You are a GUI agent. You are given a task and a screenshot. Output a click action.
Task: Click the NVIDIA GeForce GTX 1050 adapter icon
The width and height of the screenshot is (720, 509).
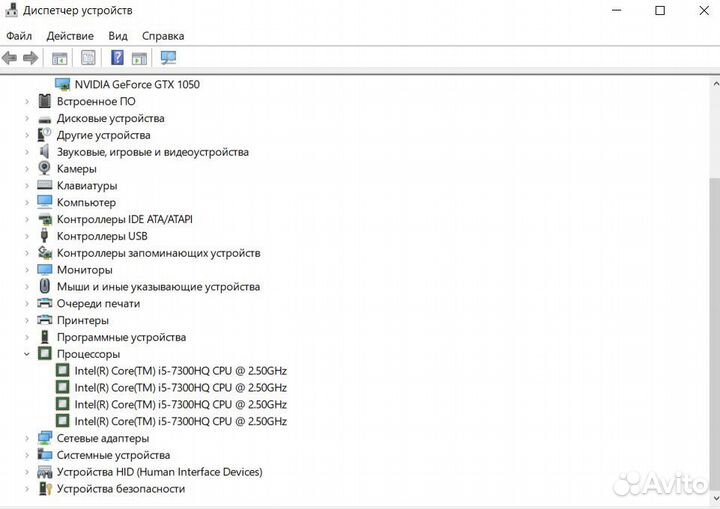point(62,84)
